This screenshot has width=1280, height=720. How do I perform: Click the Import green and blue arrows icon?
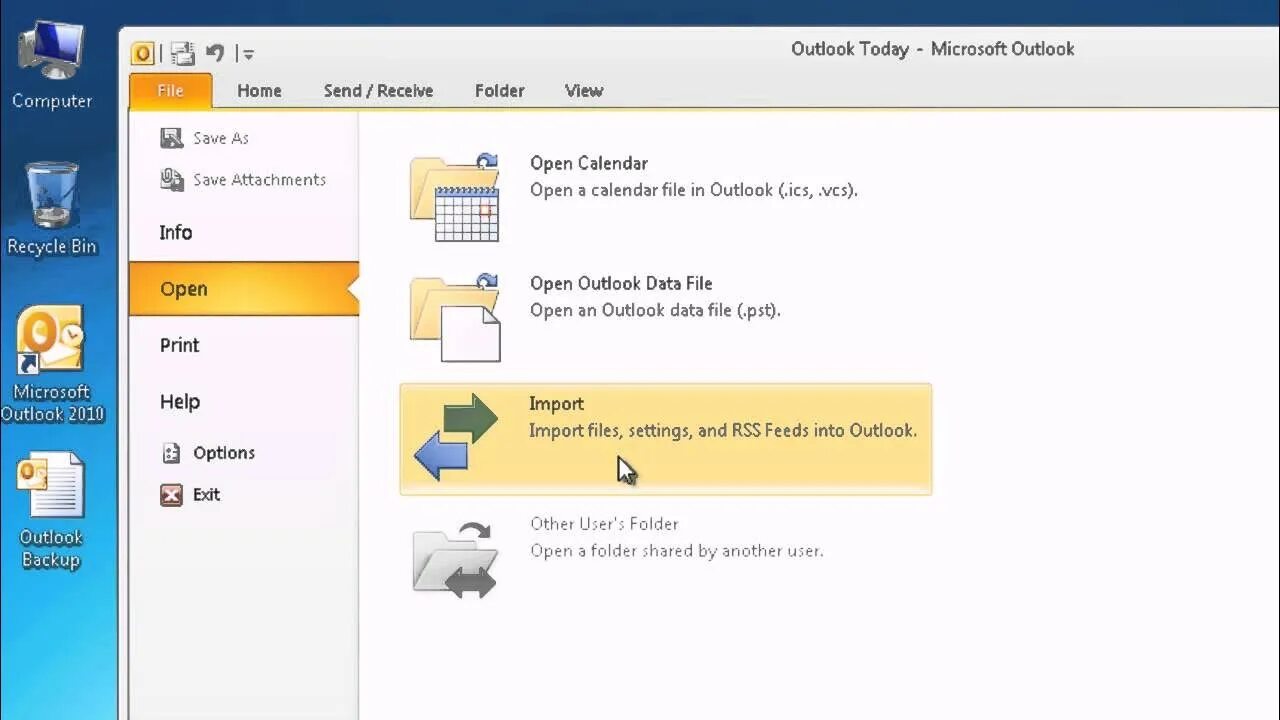[455, 437]
